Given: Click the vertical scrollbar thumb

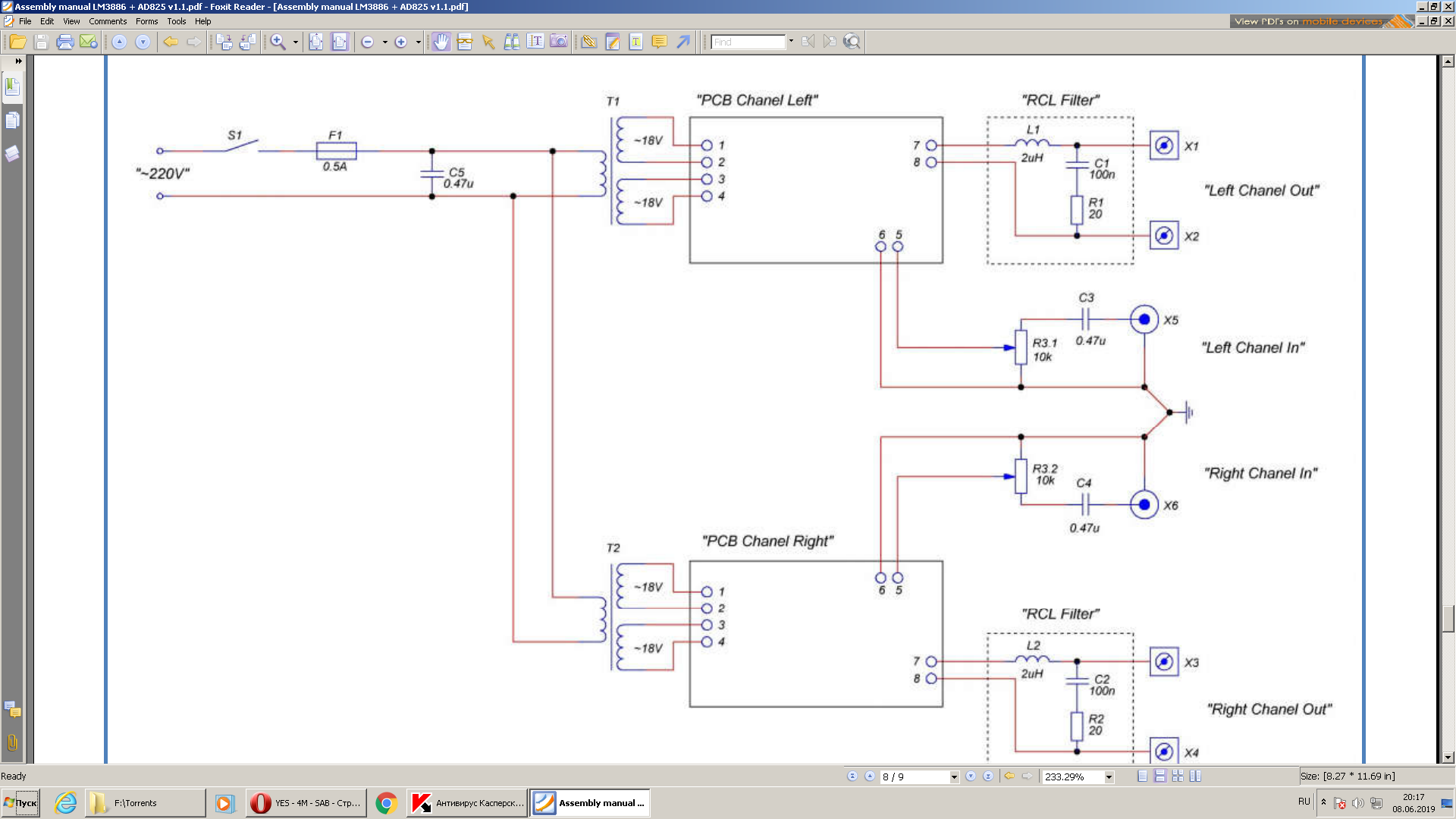Looking at the screenshot, I should click(1448, 618).
